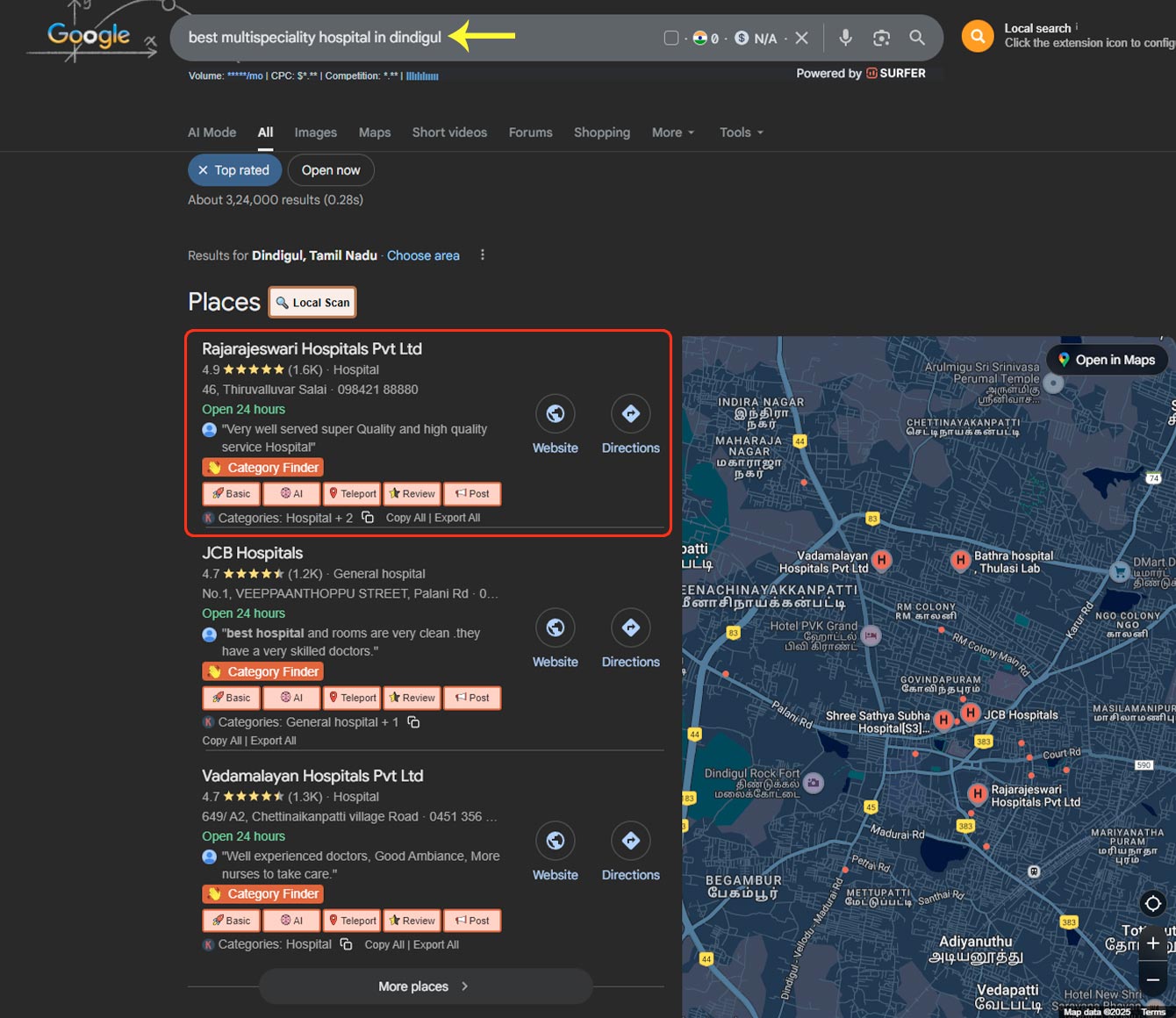Click the map locate-me target icon
The image size is (1176, 1018).
[x=1152, y=903]
